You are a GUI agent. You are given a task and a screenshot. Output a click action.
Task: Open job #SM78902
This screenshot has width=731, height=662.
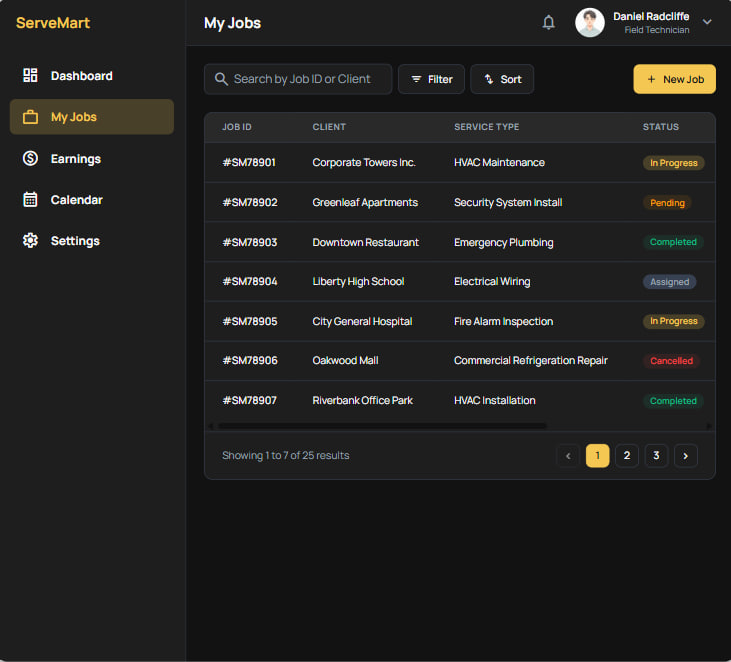250,202
